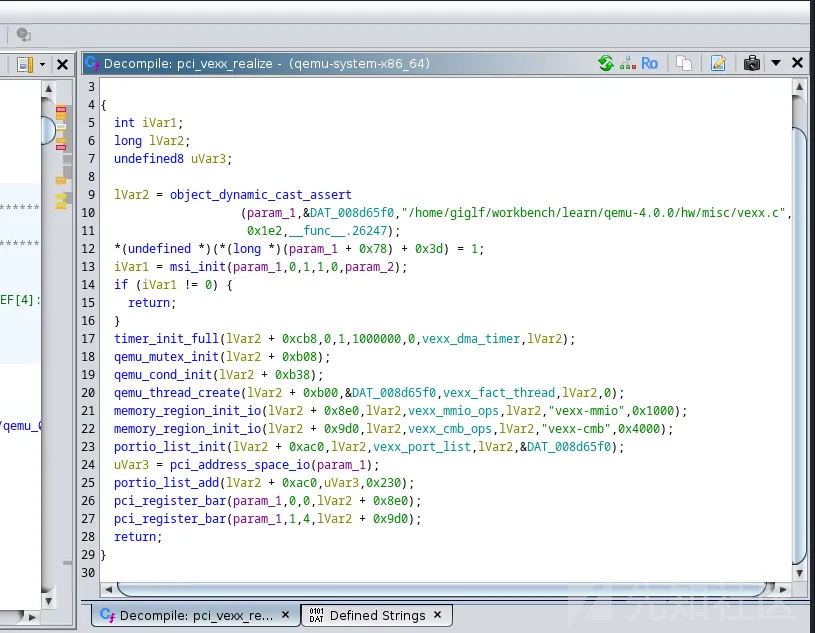815x633 pixels.
Task: Take a snapshot with the camera icon
Action: coord(752,63)
